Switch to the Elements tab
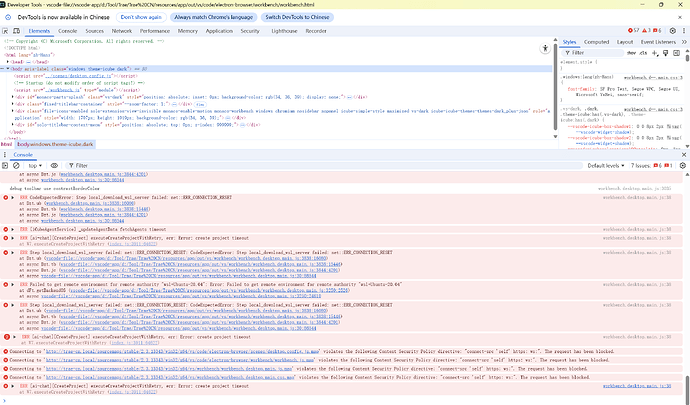Viewport: 690px width, 405px height. point(39,31)
